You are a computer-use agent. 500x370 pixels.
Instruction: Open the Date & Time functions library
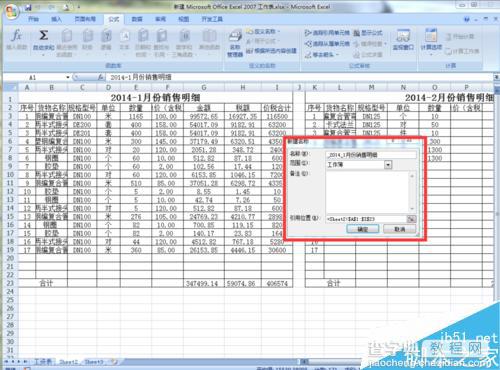(x=143, y=43)
